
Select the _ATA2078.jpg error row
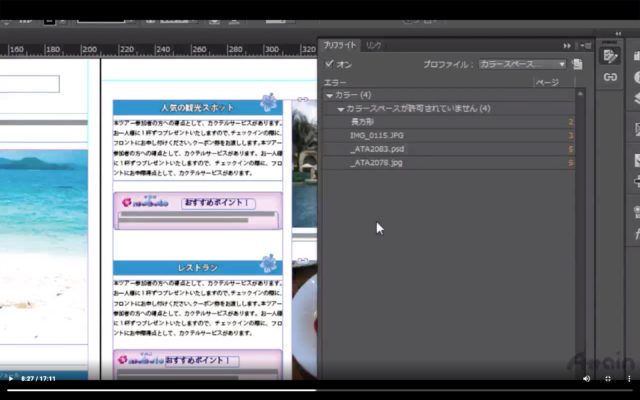449,162
